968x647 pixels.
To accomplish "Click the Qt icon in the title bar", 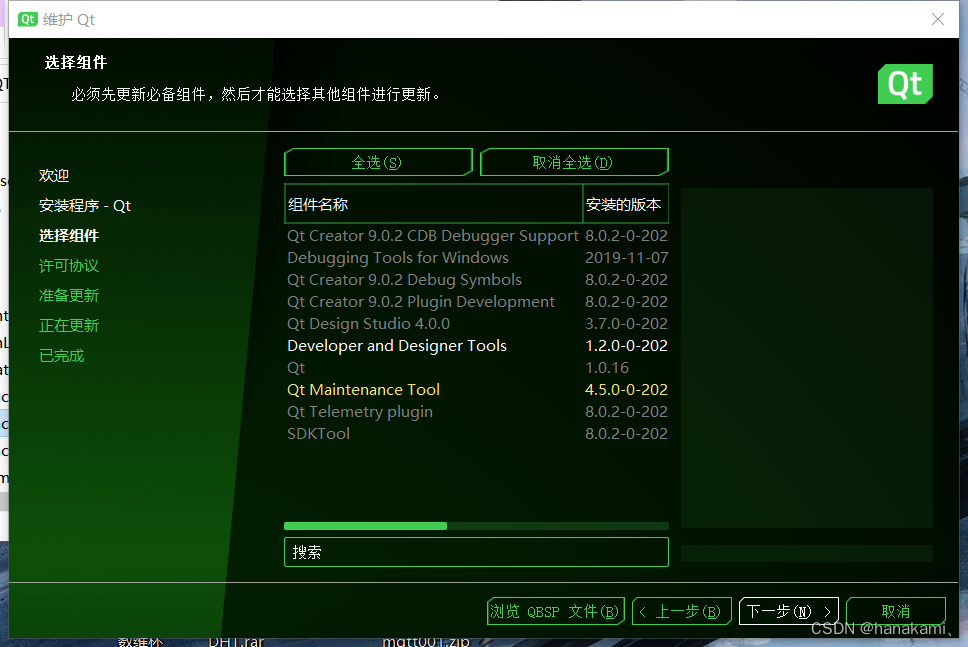I will tap(28, 19).
